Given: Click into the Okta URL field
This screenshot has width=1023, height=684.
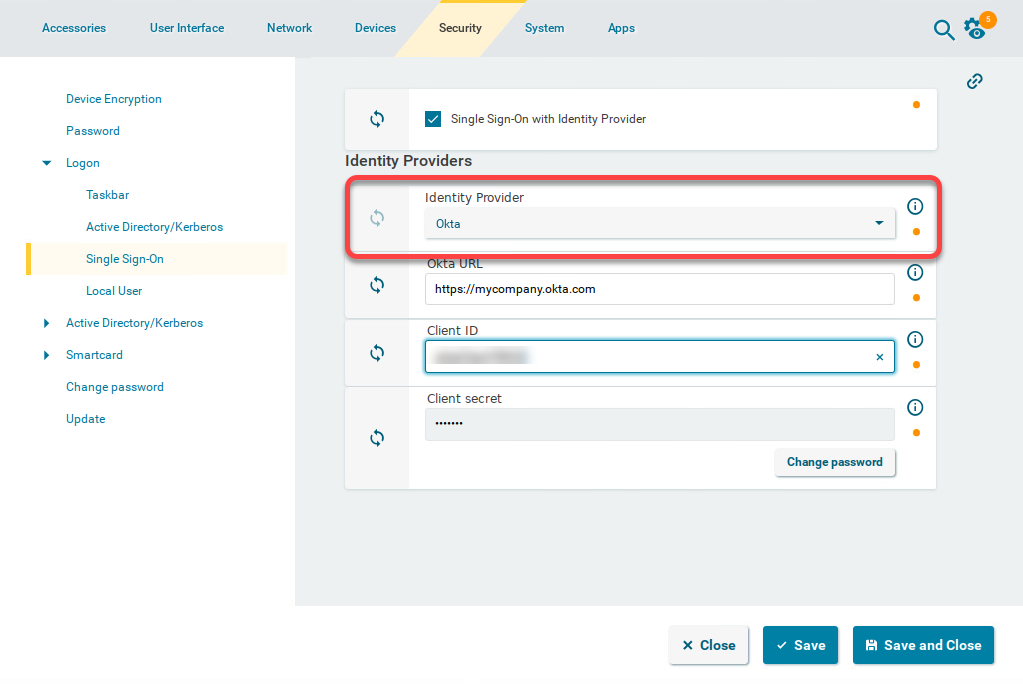Looking at the screenshot, I should (659, 289).
